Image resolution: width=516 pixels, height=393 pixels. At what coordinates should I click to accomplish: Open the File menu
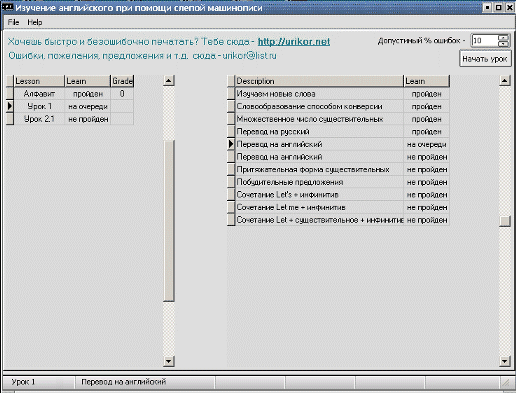pyautogui.click(x=13, y=22)
